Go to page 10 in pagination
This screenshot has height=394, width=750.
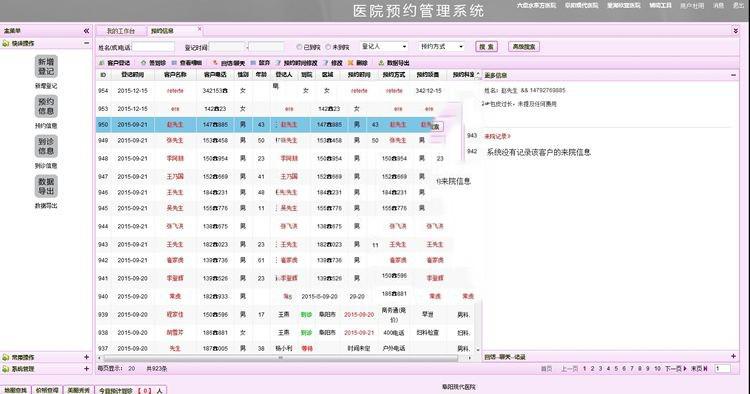tap(657, 369)
